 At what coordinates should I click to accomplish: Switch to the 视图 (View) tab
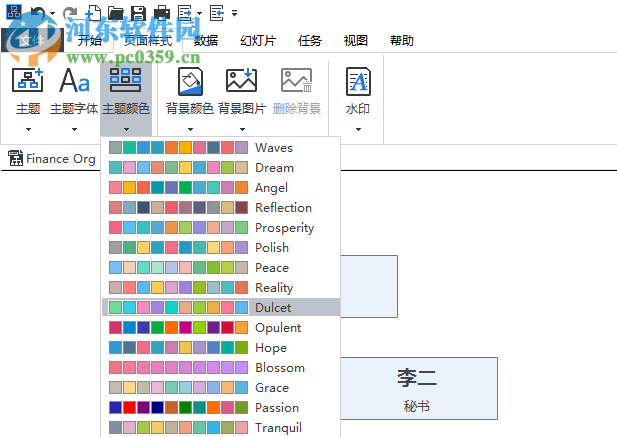point(356,40)
